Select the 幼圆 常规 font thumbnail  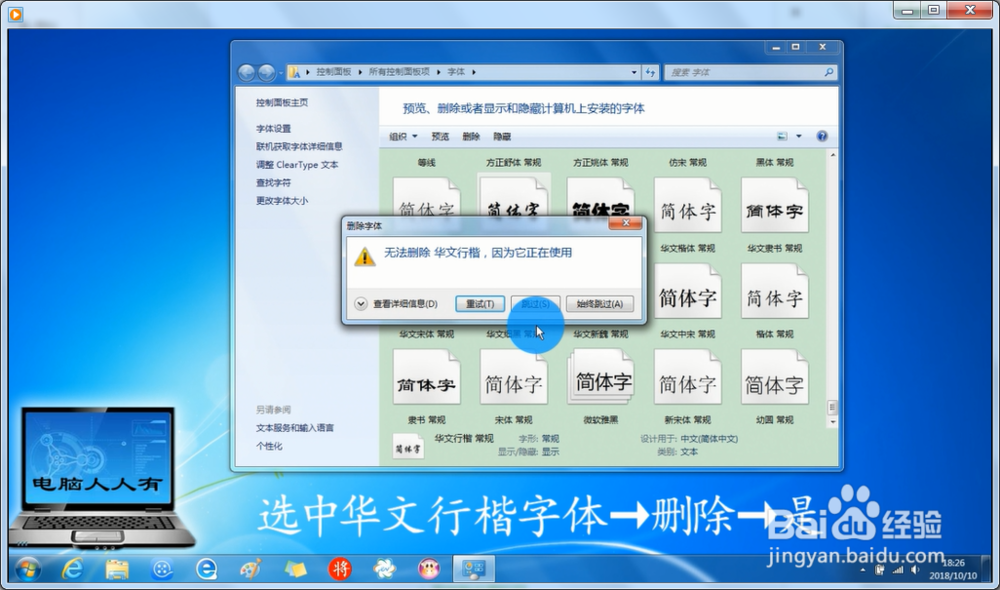coord(775,378)
